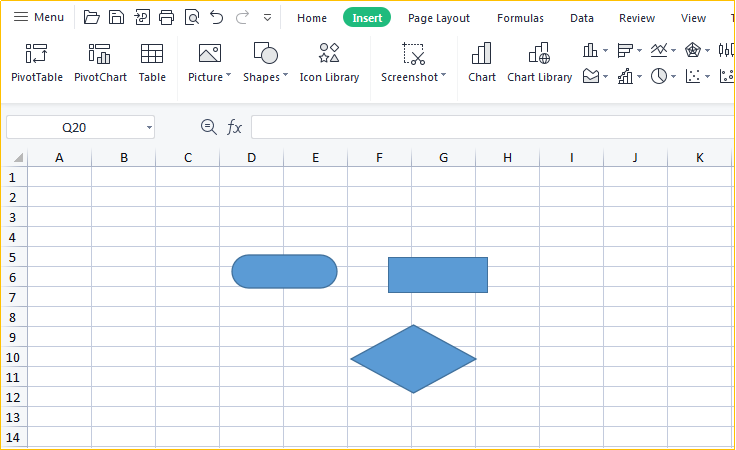Open the Menu button
The image size is (736, 450).
point(38,17)
